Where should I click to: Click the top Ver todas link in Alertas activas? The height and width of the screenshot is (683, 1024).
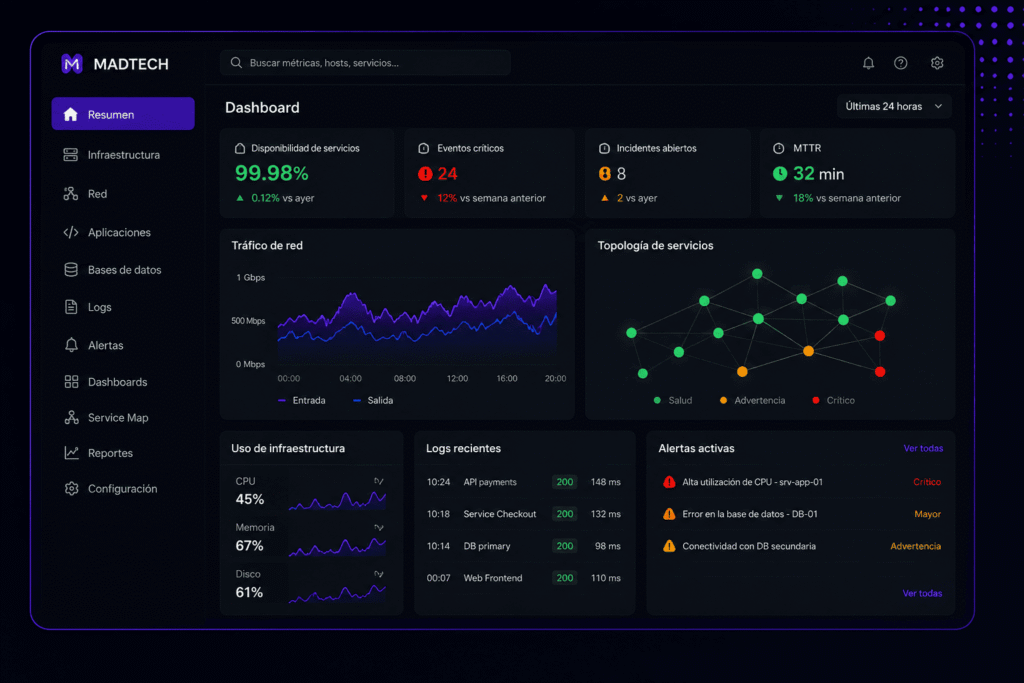tap(923, 449)
